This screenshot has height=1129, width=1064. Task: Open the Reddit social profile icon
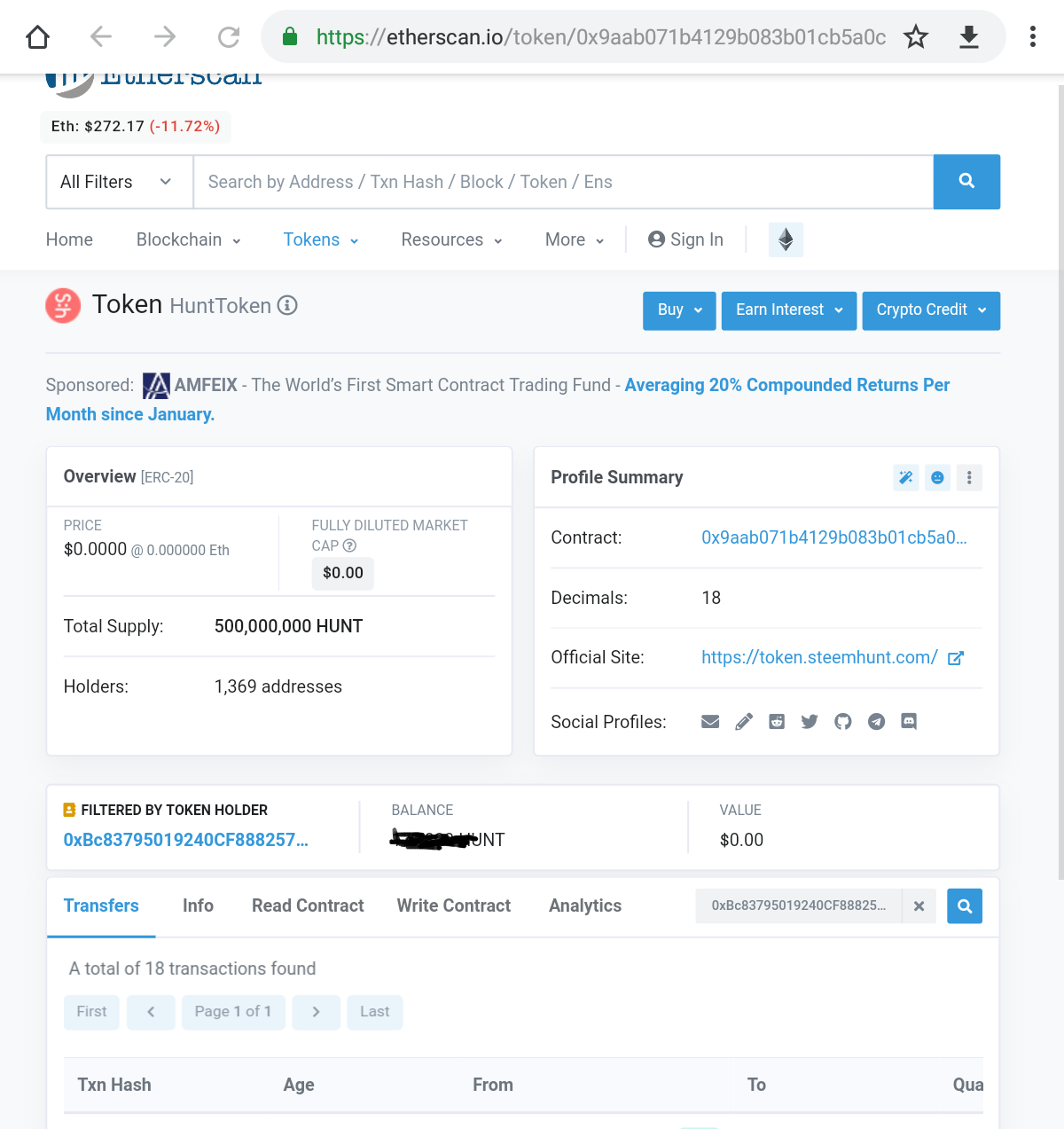[777, 722]
